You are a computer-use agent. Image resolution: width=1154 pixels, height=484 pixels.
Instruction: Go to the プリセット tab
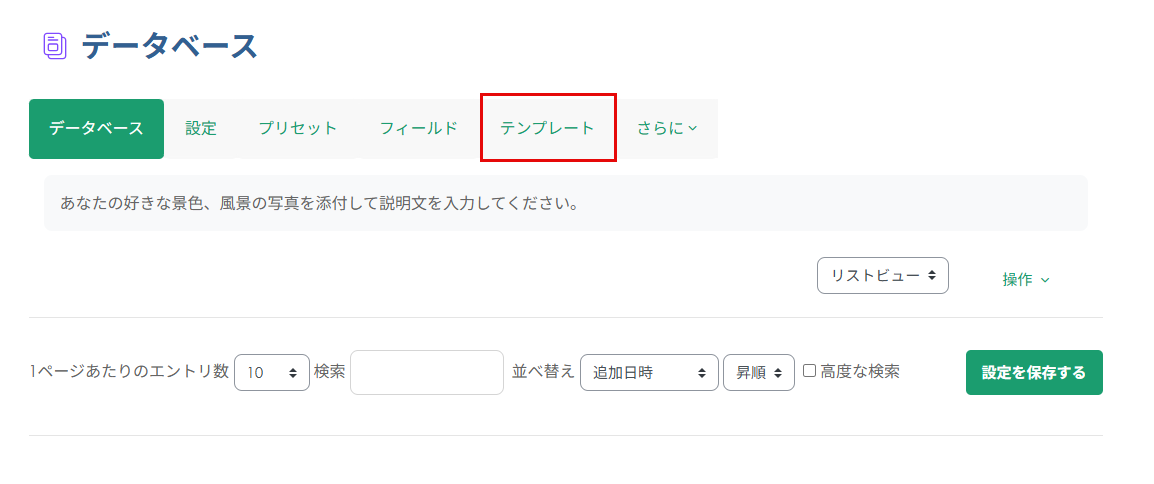click(297, 129)
